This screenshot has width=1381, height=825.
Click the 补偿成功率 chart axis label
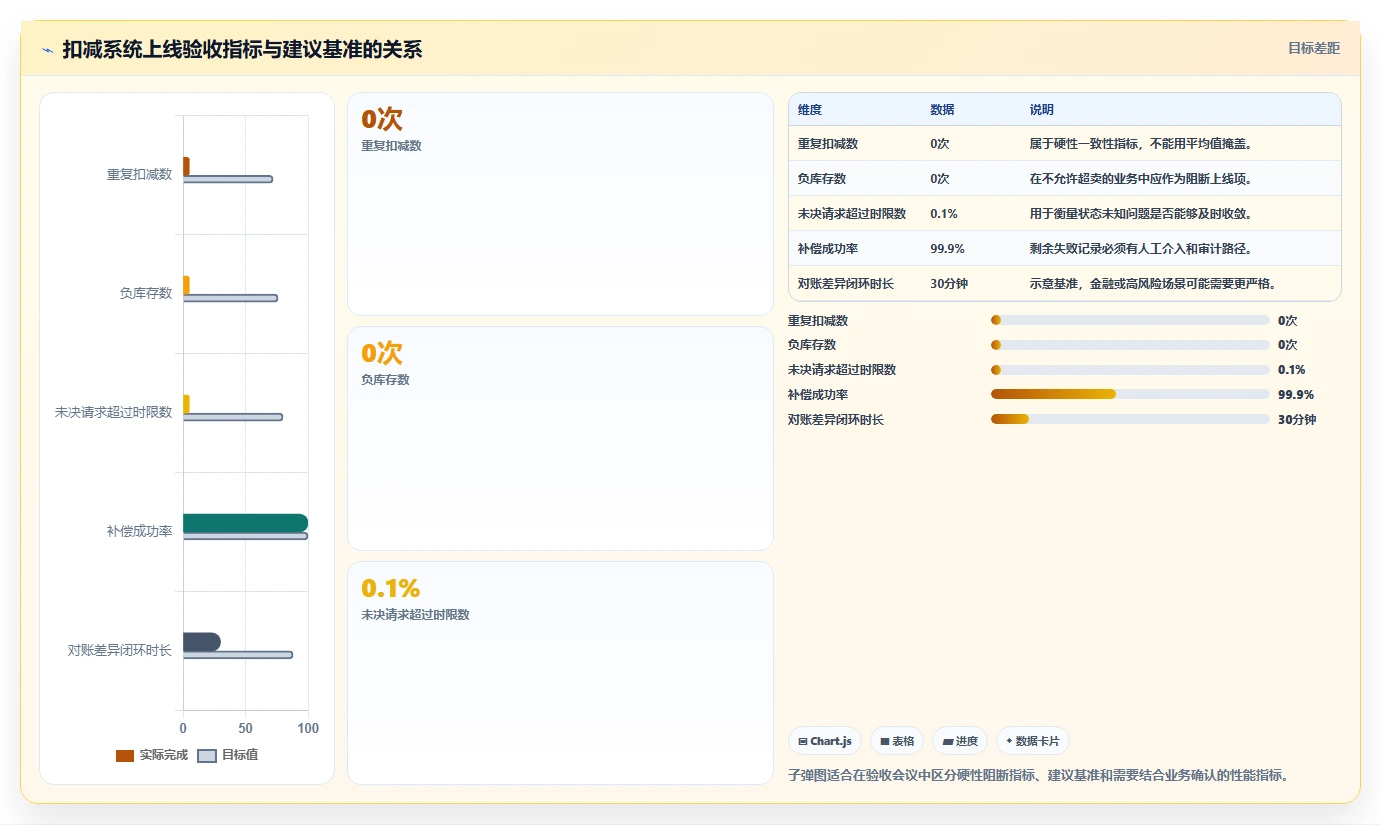click(139, 531)
